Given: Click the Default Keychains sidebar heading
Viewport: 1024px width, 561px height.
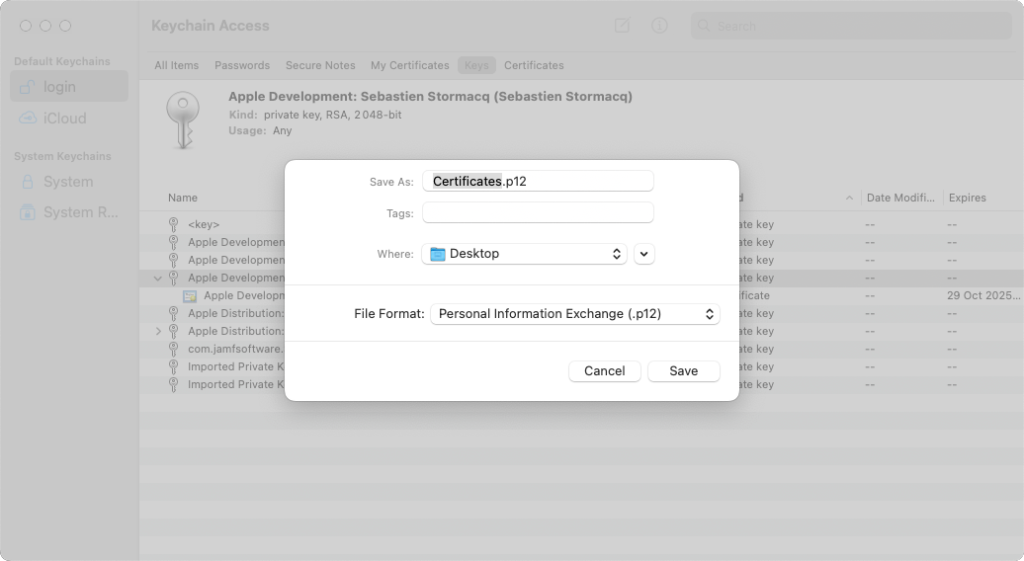Looking at the screenshot, I should [x=62, y=61].
